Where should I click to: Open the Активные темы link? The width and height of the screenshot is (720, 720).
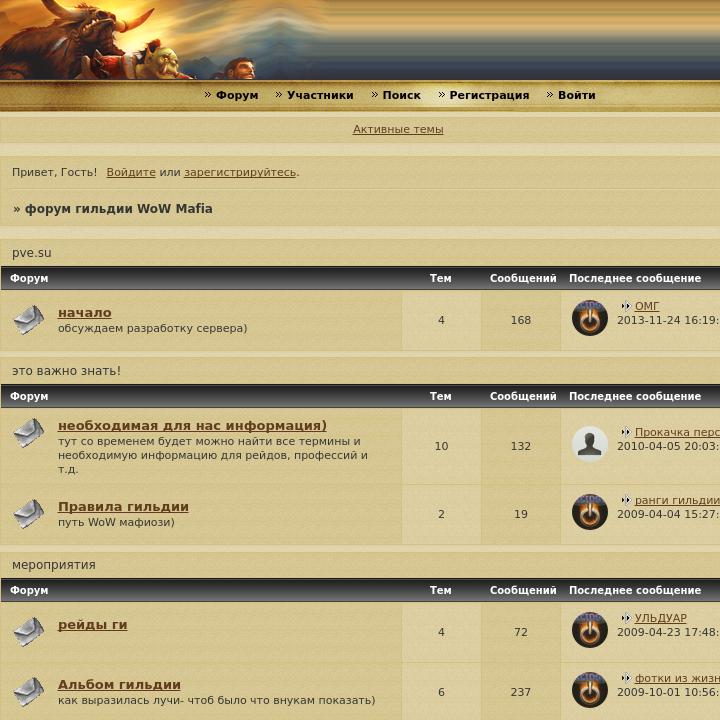coord(398,129)
